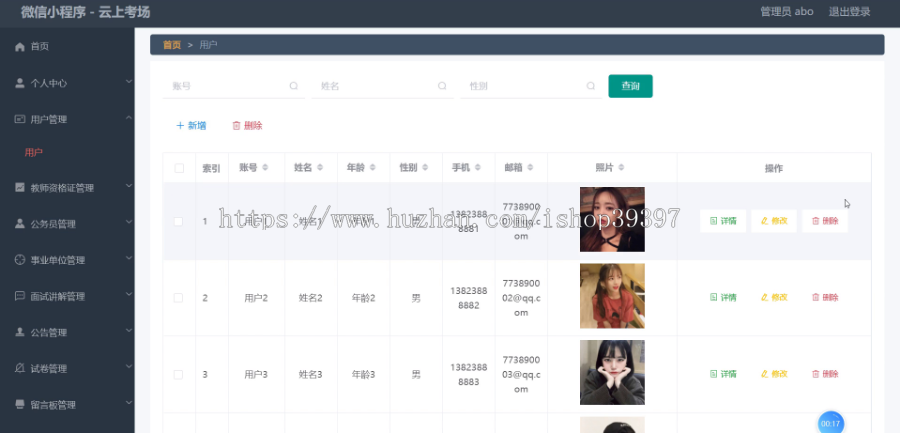
Task: Expand the 试卷管理 chevron
Action: click(129, 367)
